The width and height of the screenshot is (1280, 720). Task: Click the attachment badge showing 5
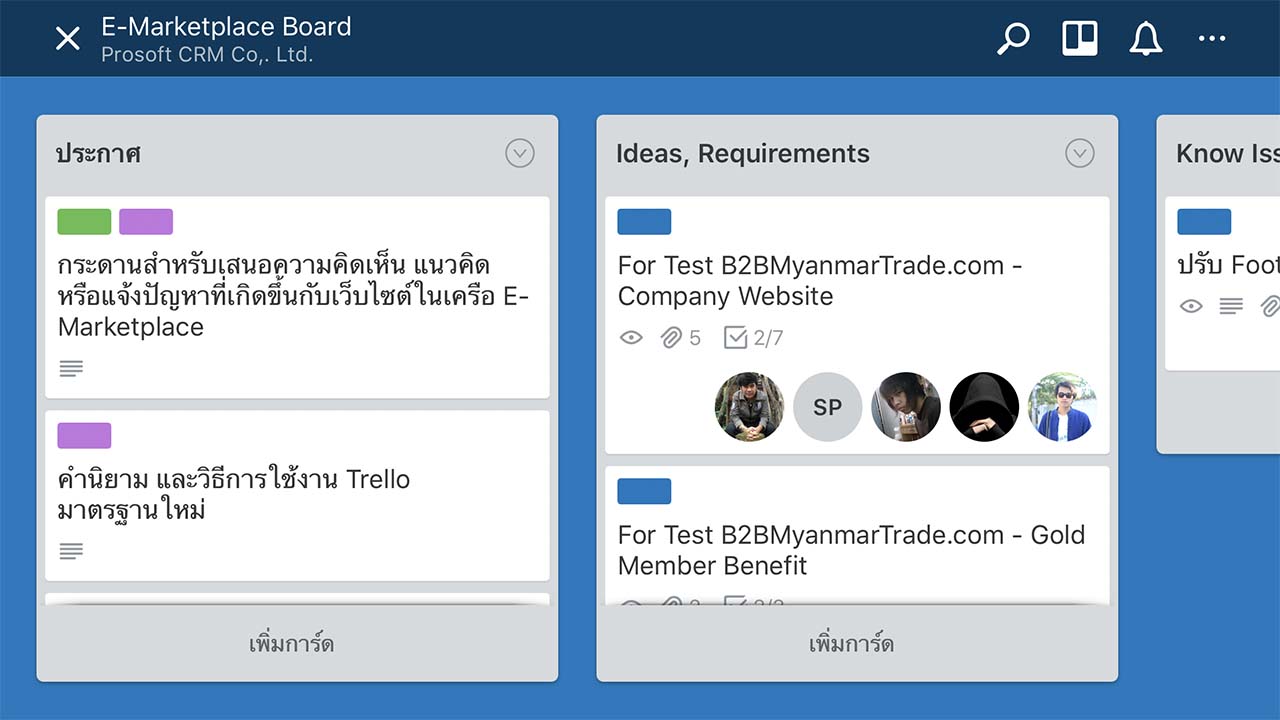681,337
